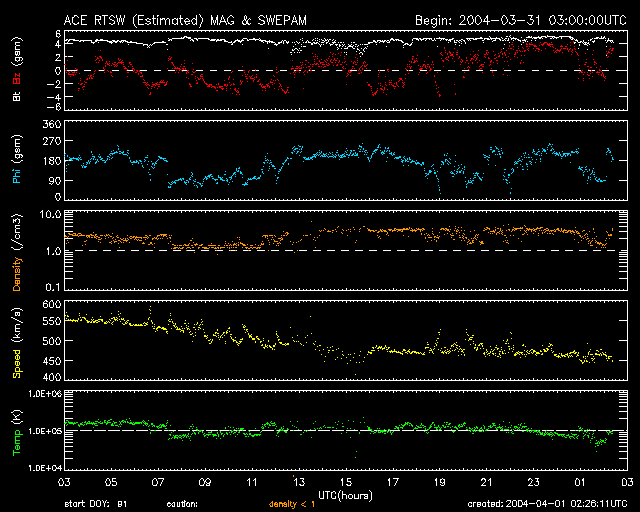
Task: Click the '1.0E+06' tick on the Temp axis
Action: [45, 394]
